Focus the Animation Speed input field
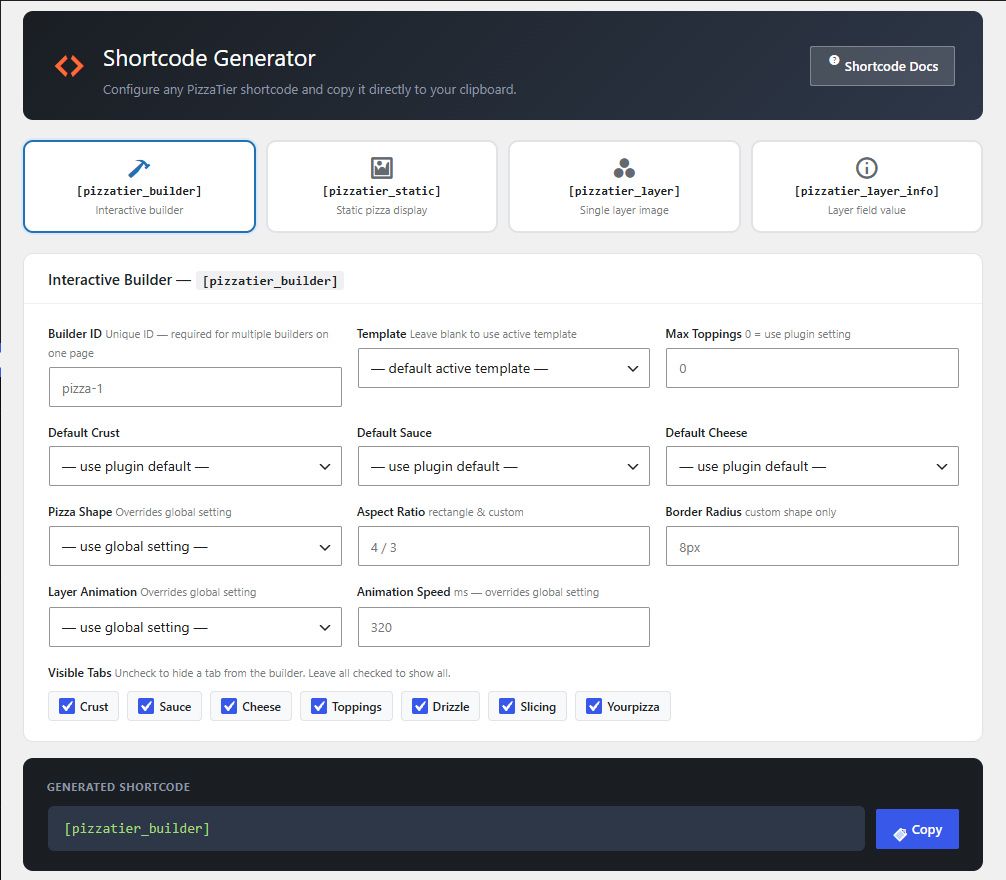This screenshot has height=880, width=1006. pos(504,627)
